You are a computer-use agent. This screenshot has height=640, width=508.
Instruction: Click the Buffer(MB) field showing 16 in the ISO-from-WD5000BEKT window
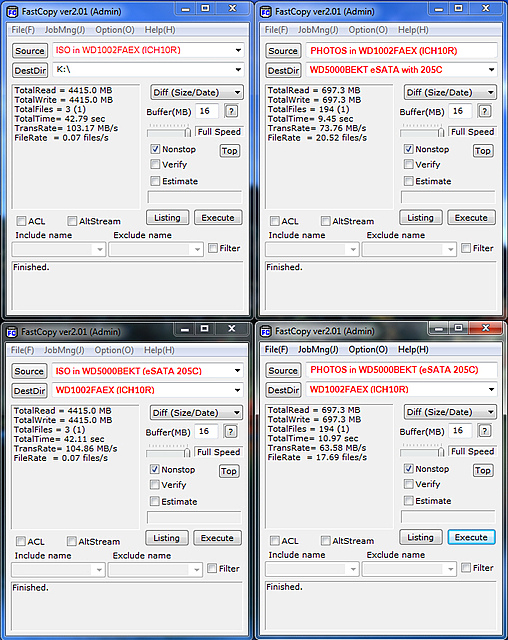206,431
